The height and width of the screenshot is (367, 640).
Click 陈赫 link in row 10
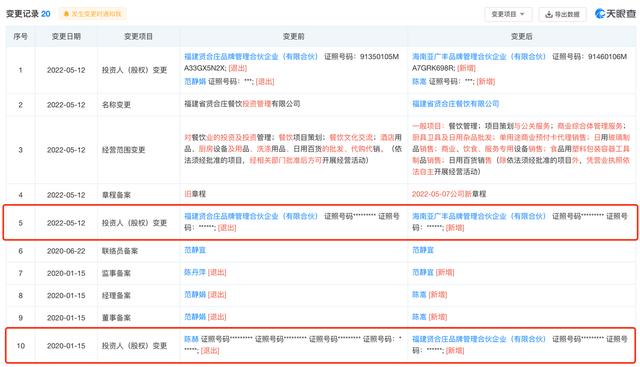pyautogui.click(x=191, y=339)
